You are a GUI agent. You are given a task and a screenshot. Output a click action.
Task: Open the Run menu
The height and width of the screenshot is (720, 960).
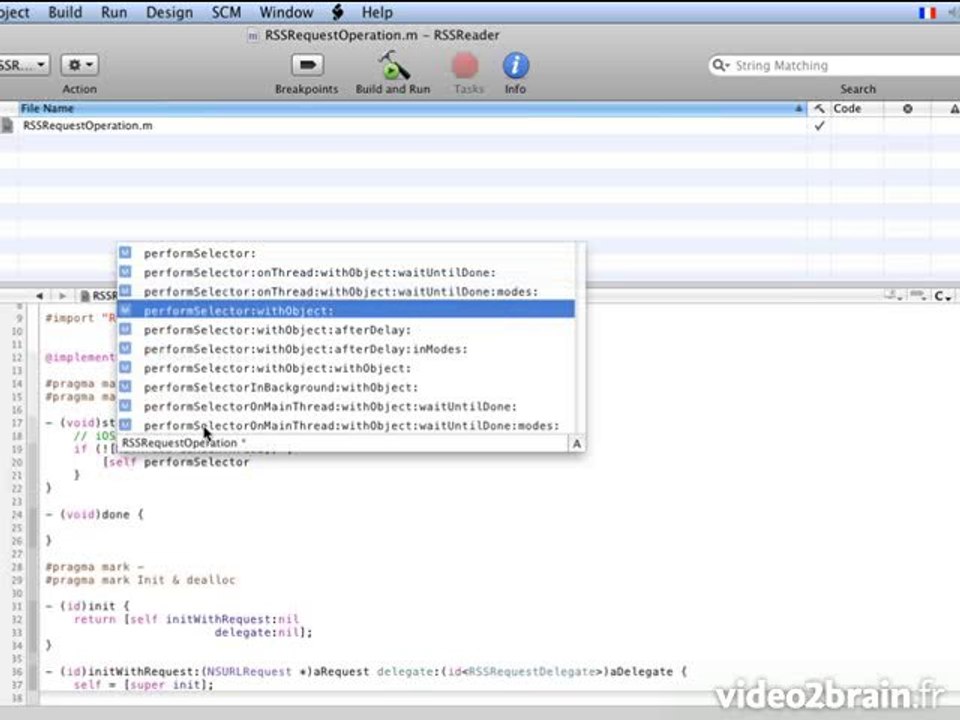(114, 12)
